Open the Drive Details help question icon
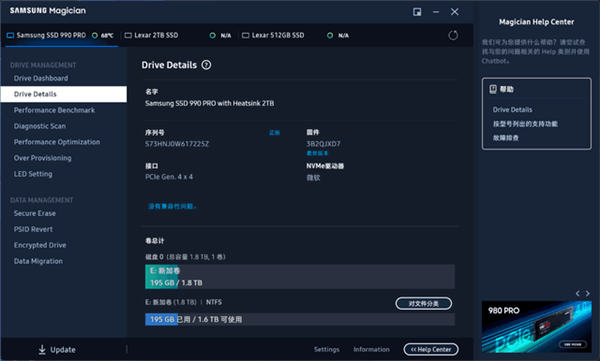Screen dimensions: 600x361 [x=206, y=65]
